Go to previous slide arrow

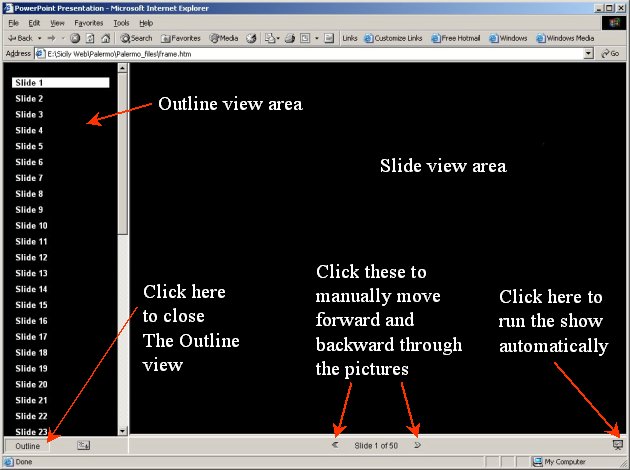click(335, 445)
